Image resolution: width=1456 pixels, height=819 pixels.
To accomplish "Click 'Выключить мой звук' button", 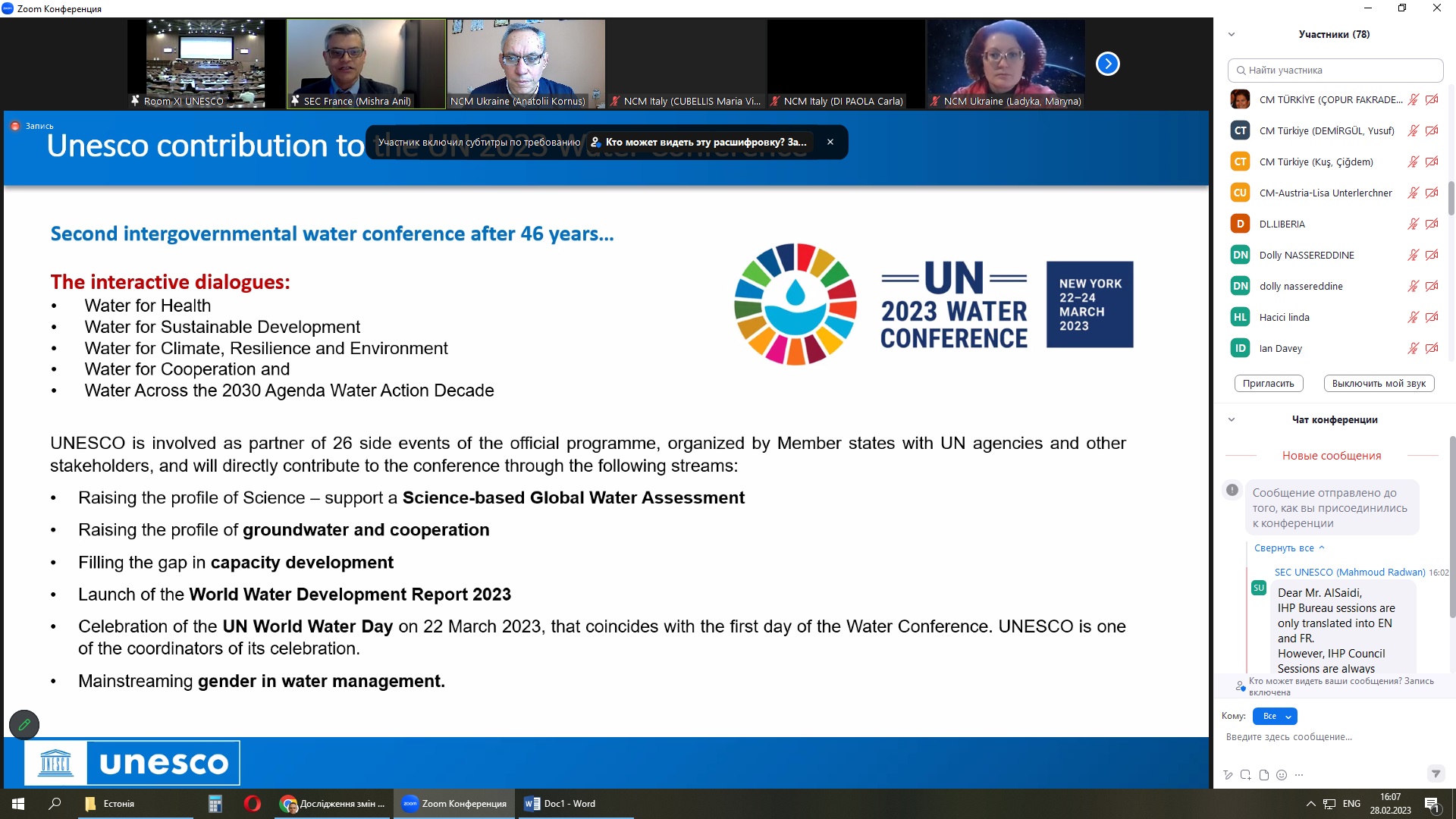I will [x=1378, y=383].
